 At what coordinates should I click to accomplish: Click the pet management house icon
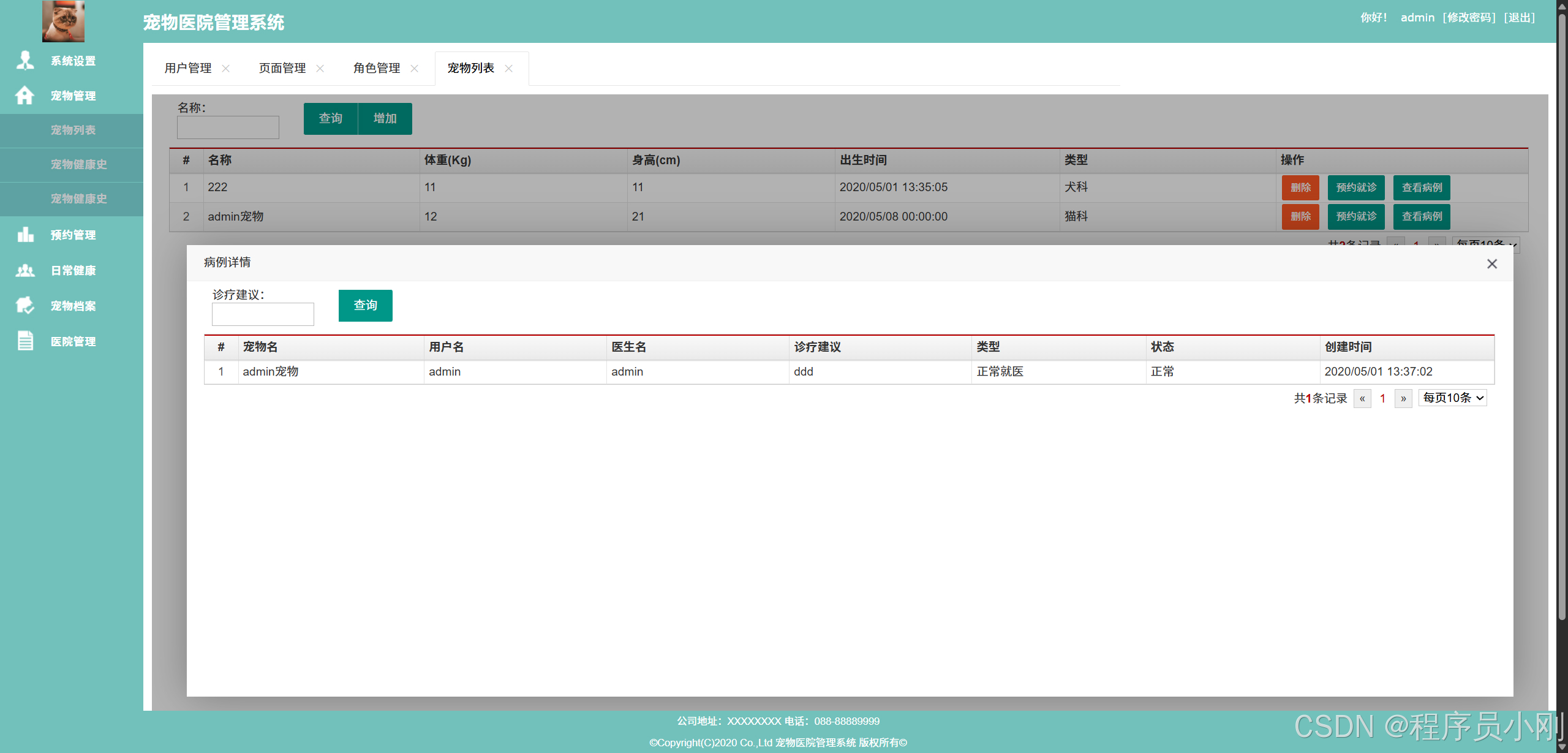coord(25,96)
